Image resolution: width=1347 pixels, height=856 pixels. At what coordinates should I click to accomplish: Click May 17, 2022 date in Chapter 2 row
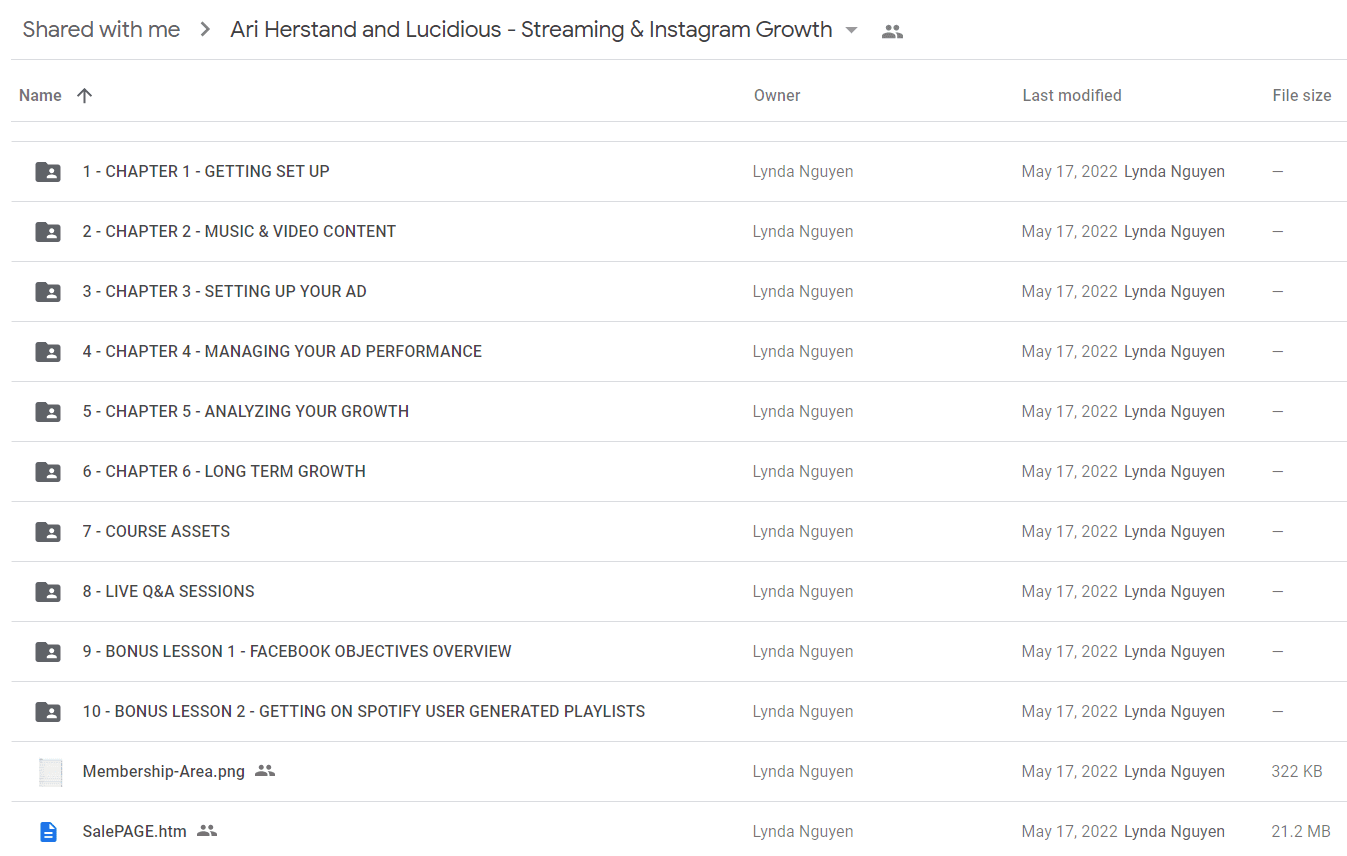click(x=1069, y=232)
